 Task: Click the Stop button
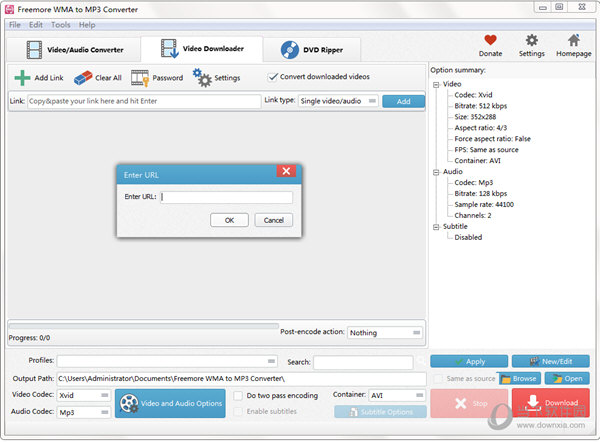point(469,403)
